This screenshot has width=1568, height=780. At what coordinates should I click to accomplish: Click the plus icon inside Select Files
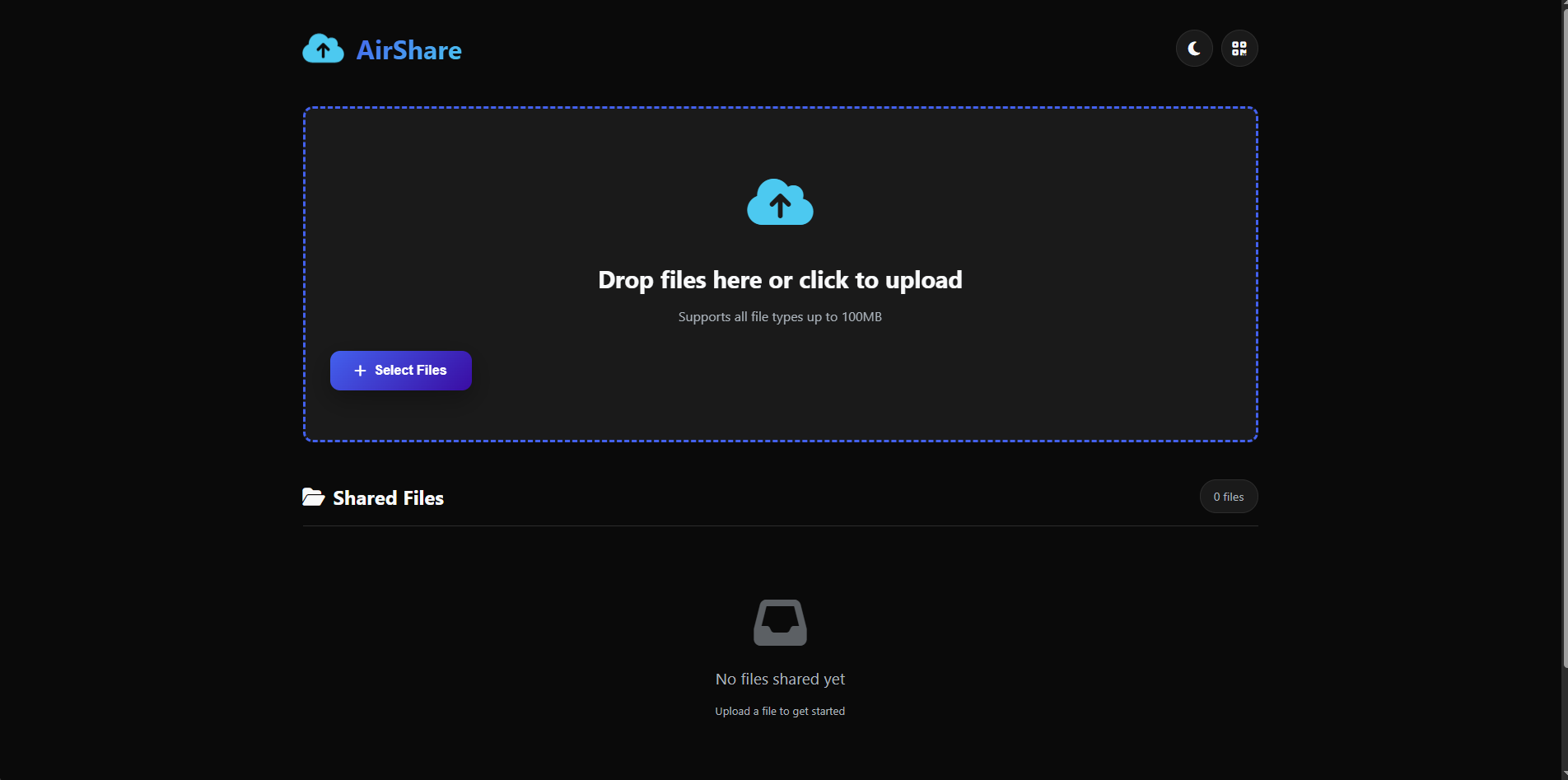click(358, 370)
